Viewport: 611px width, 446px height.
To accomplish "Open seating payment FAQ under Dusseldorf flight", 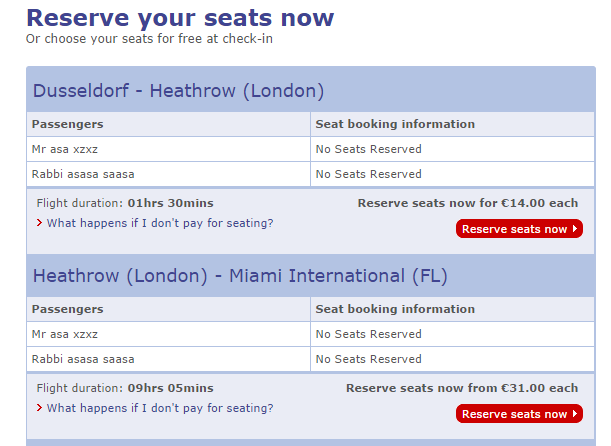I will (159, 223).
